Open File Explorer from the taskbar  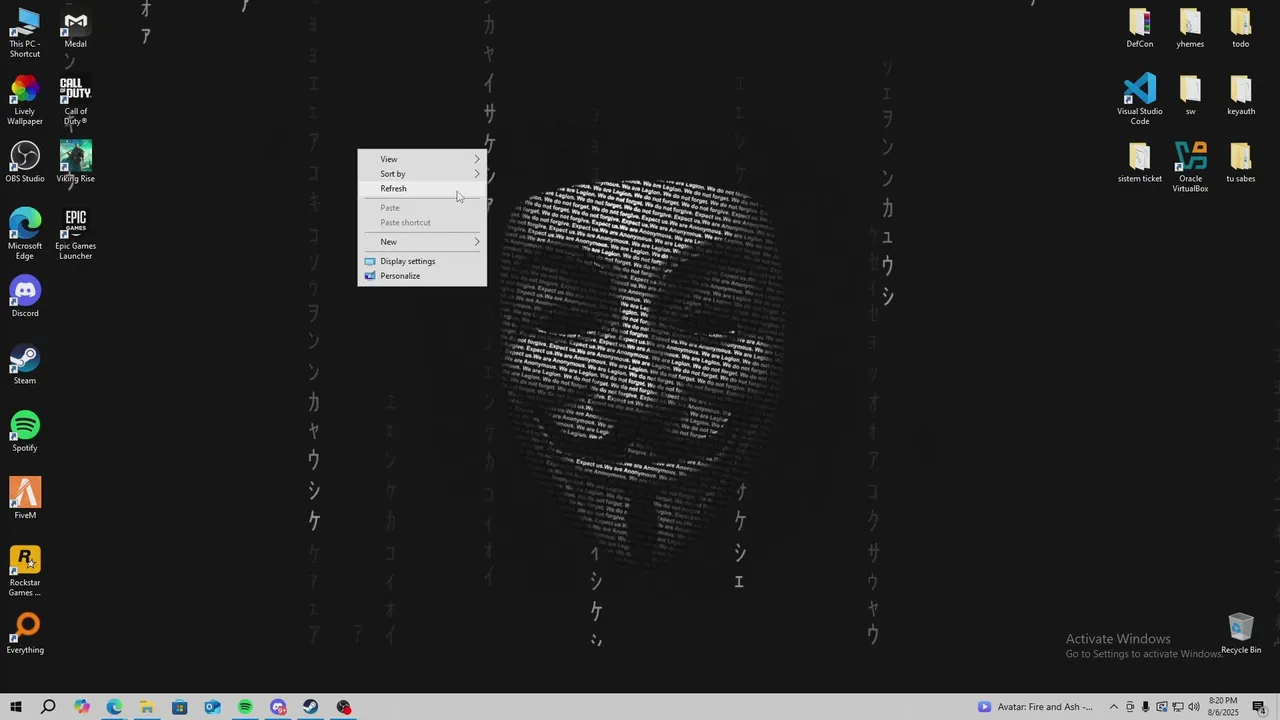click(147, 707)
